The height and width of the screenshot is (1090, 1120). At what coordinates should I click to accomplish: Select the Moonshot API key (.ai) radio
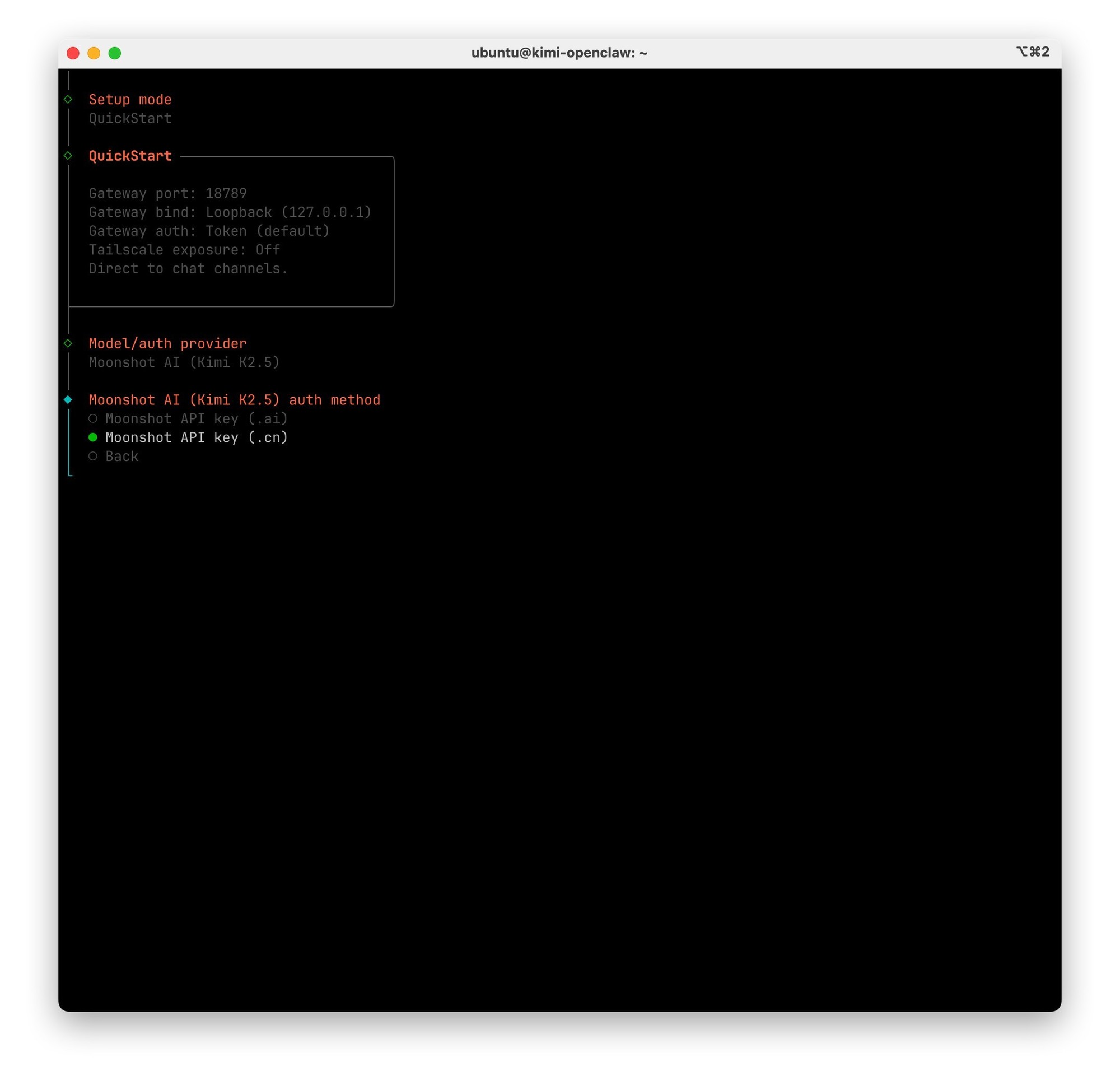pyautogui.click(x=93, y=419)
